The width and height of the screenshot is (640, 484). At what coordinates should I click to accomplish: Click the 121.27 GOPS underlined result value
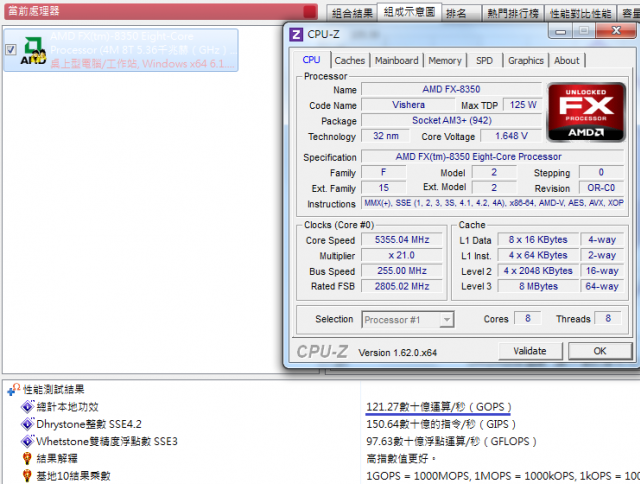(x=439, y=407)
